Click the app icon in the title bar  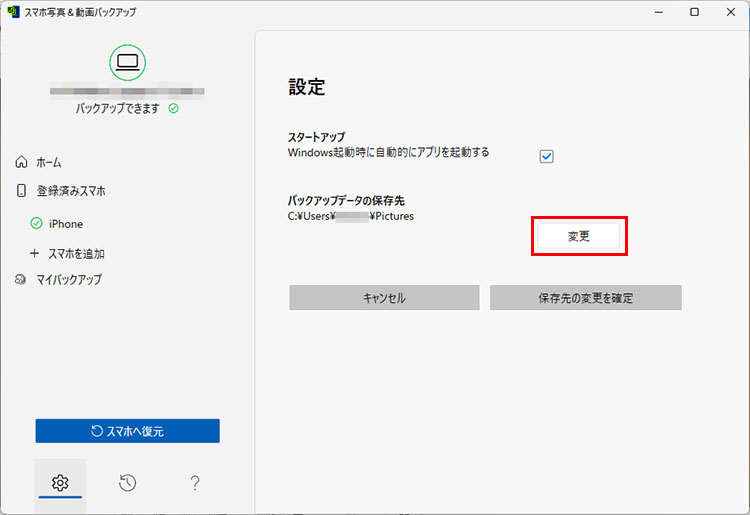click(12, 12)
